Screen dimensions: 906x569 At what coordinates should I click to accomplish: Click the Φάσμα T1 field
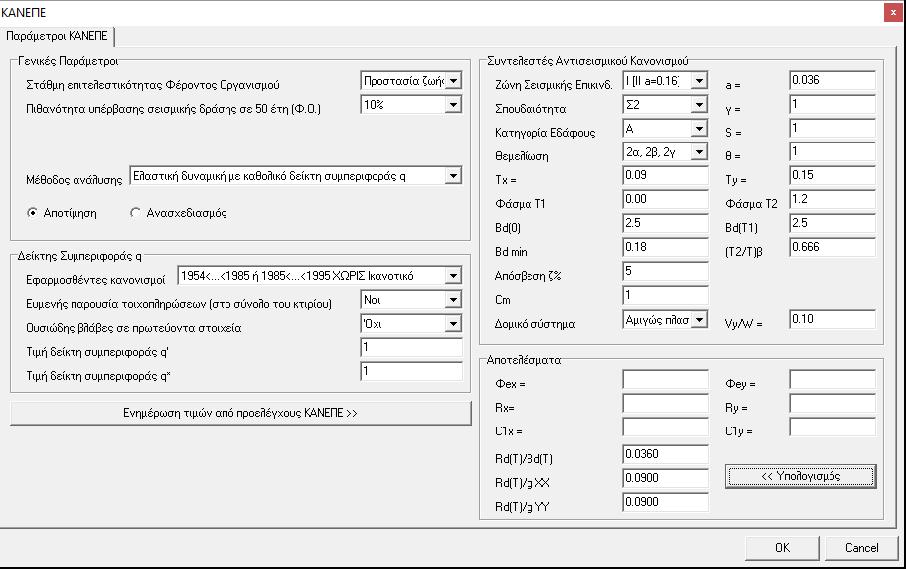(665, 199)
